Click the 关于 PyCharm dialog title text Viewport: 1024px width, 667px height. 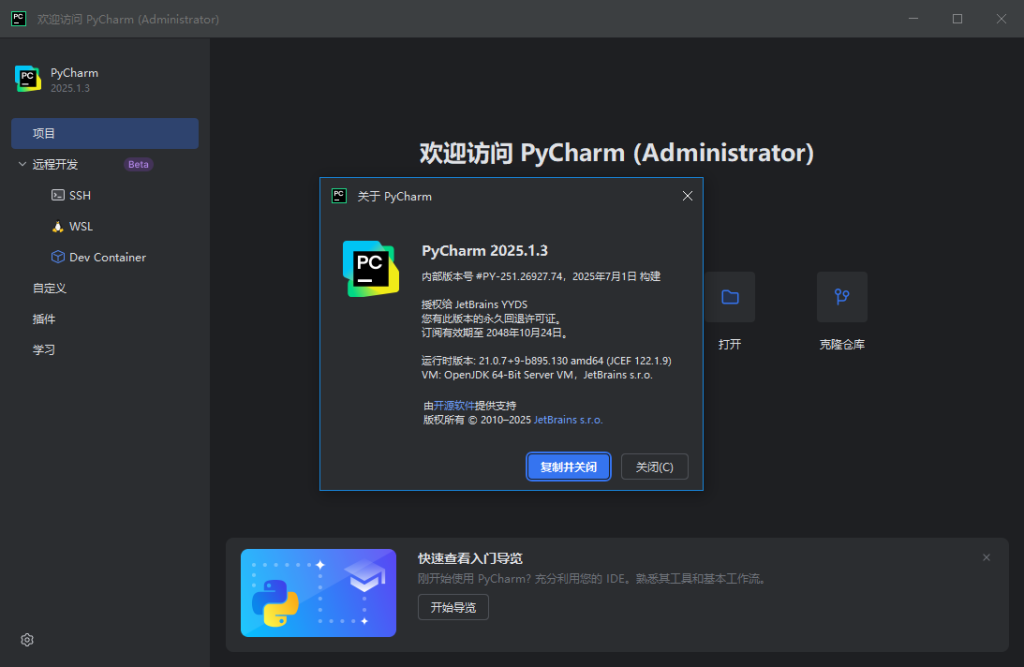click(394, 196)
